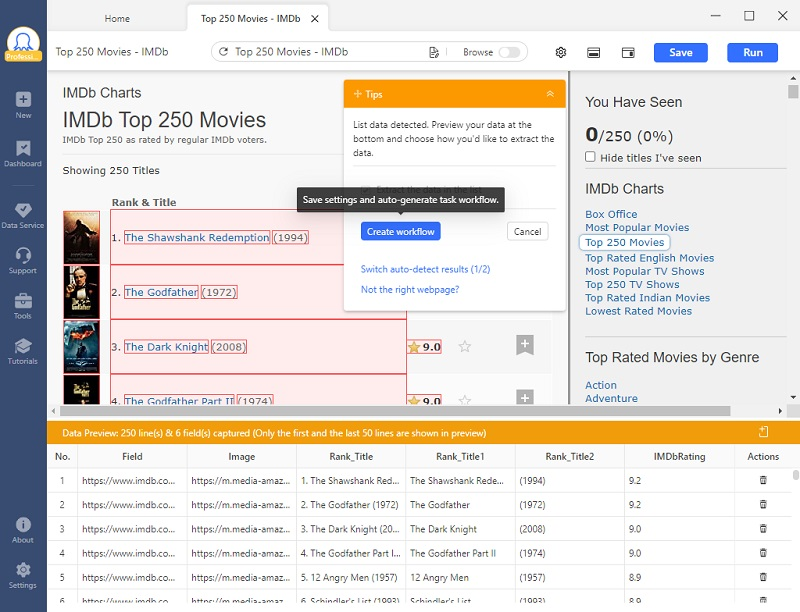The width and height of the screenshot is (800, 612).
Task: Open task settings gear in toolbar
Action: [561, 52]
